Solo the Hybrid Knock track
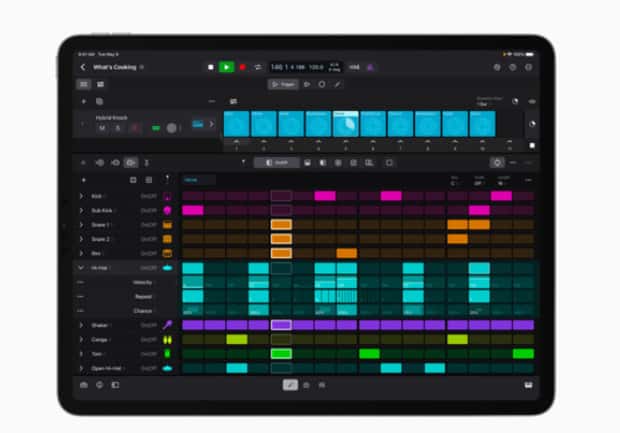 [117, 128]
